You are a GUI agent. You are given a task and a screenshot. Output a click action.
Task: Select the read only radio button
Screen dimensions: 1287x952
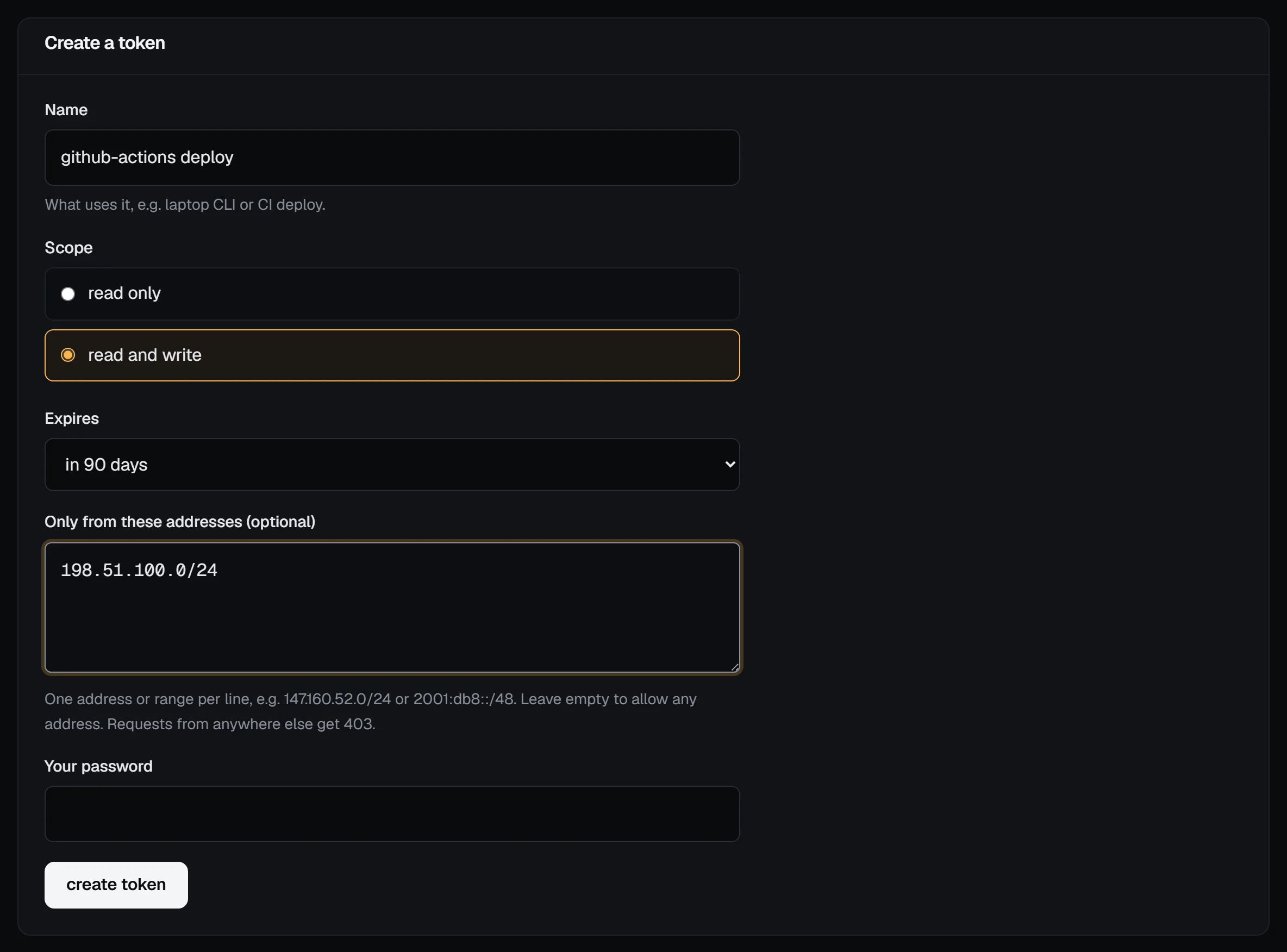coord(68,294)
